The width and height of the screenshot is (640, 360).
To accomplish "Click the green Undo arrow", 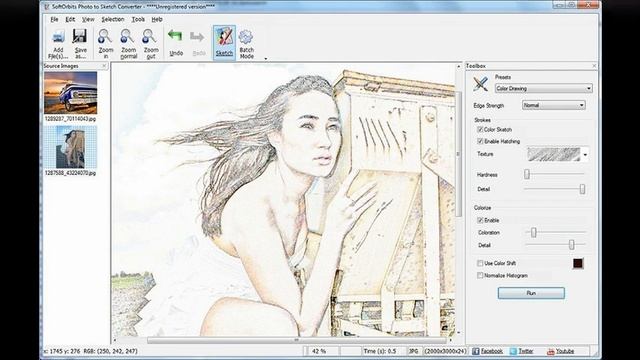I will point(176,37).
